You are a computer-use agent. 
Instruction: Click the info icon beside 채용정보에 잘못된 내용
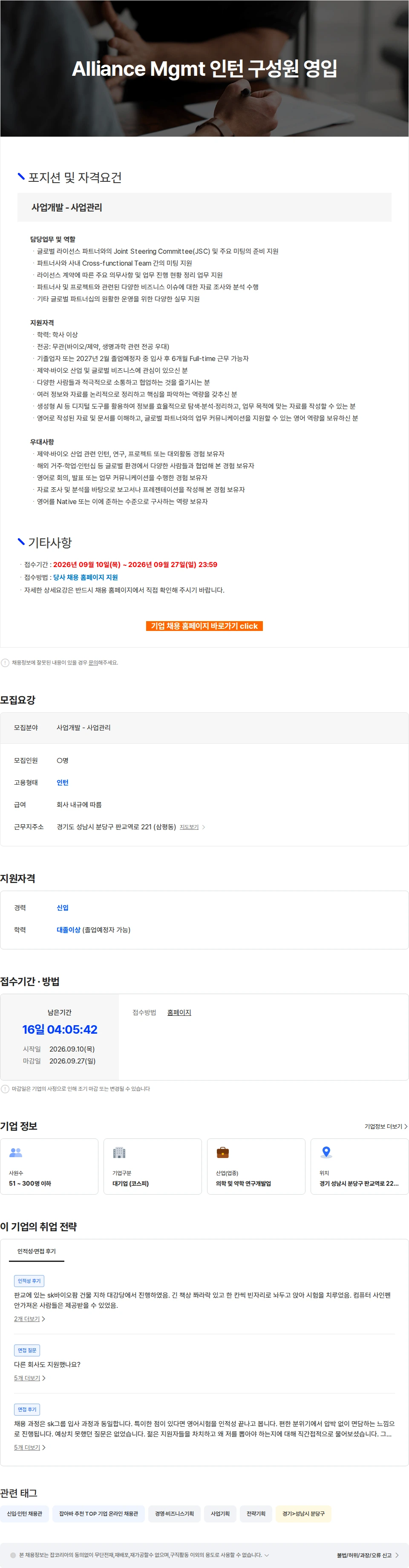coord(5,662)
